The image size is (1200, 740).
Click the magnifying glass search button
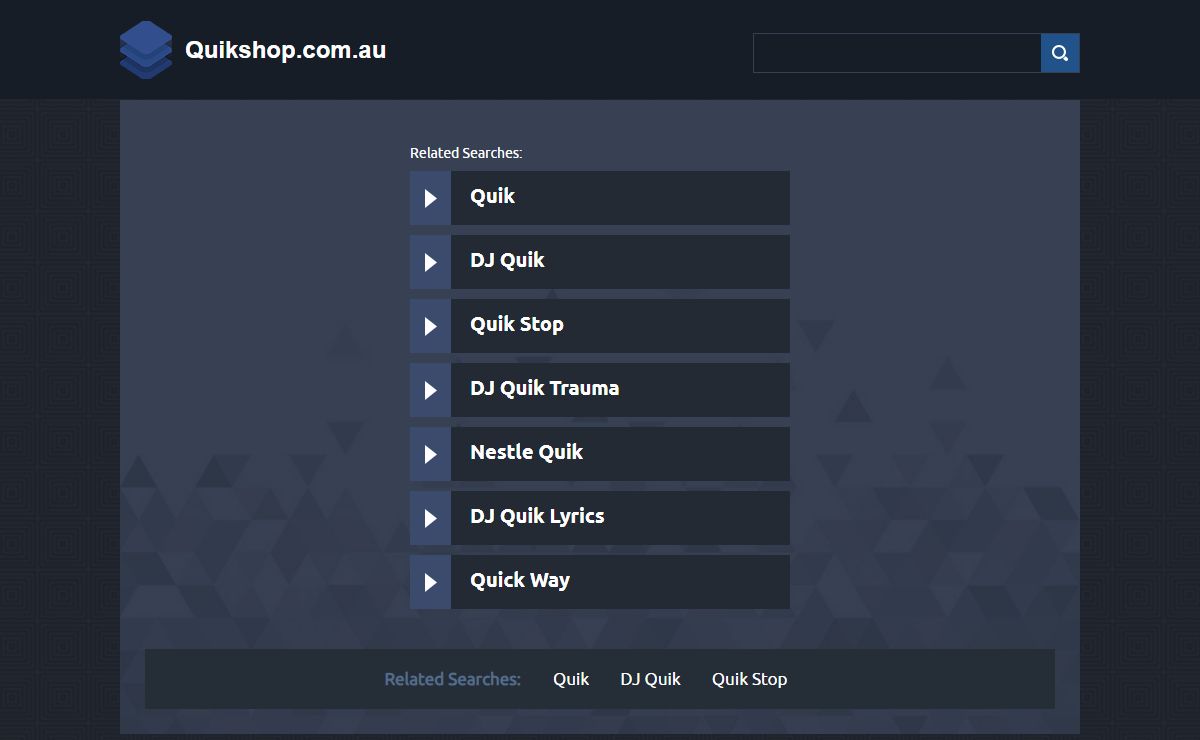tap(1060, 53)
